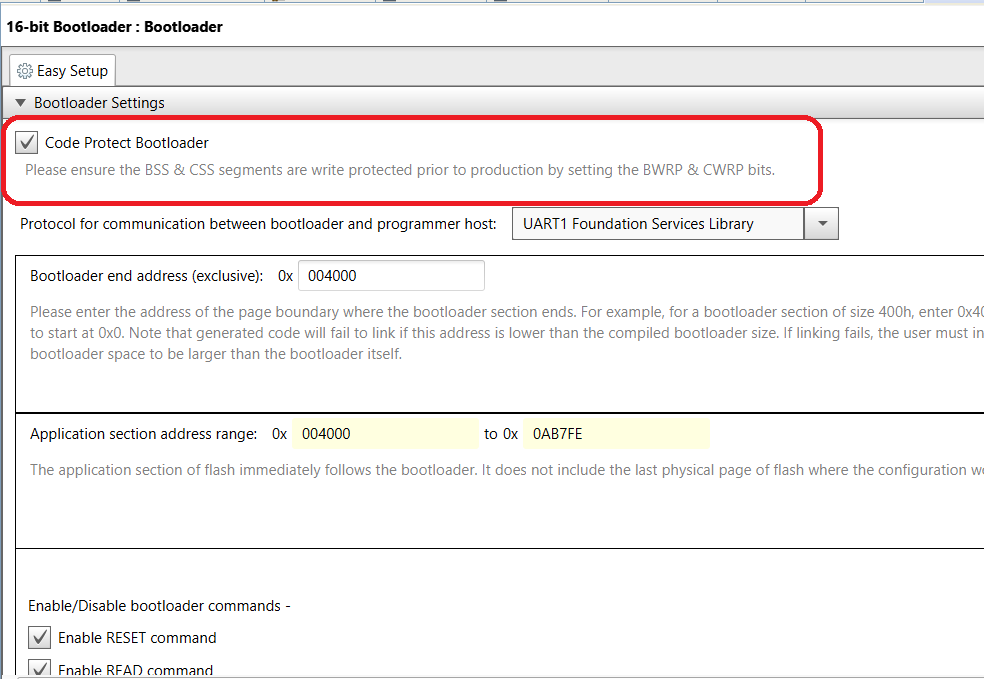989x693 pixels.
Task: Select the application end address 0AB7FE field
Action: (615, 434)
